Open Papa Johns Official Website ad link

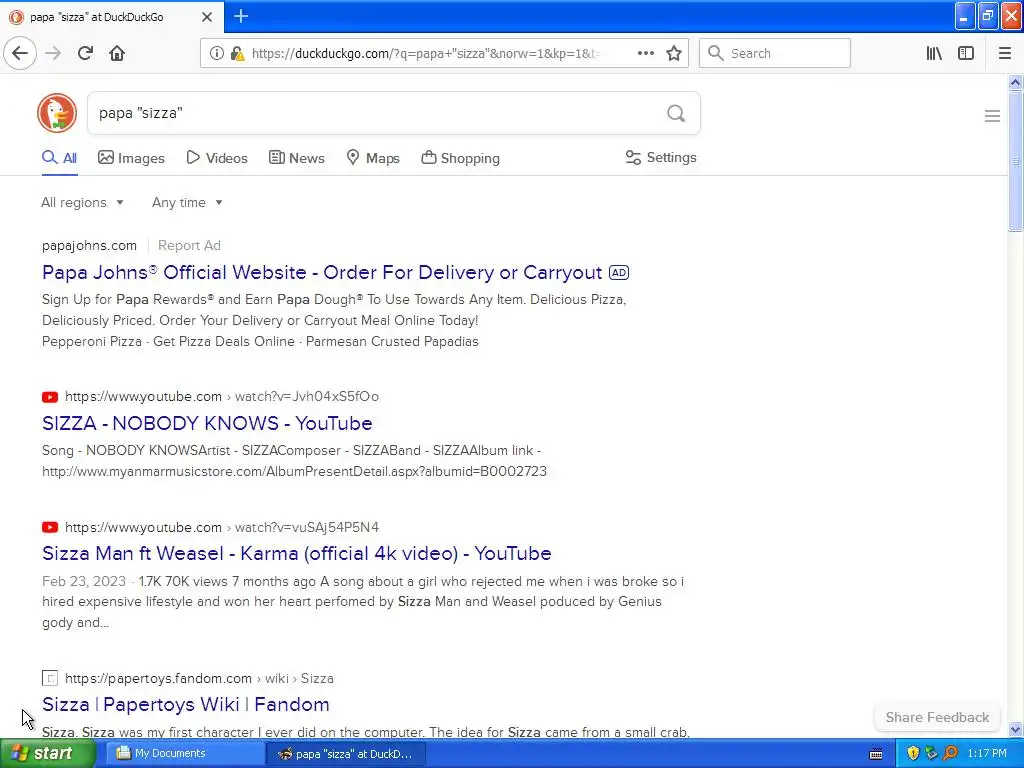322,272
